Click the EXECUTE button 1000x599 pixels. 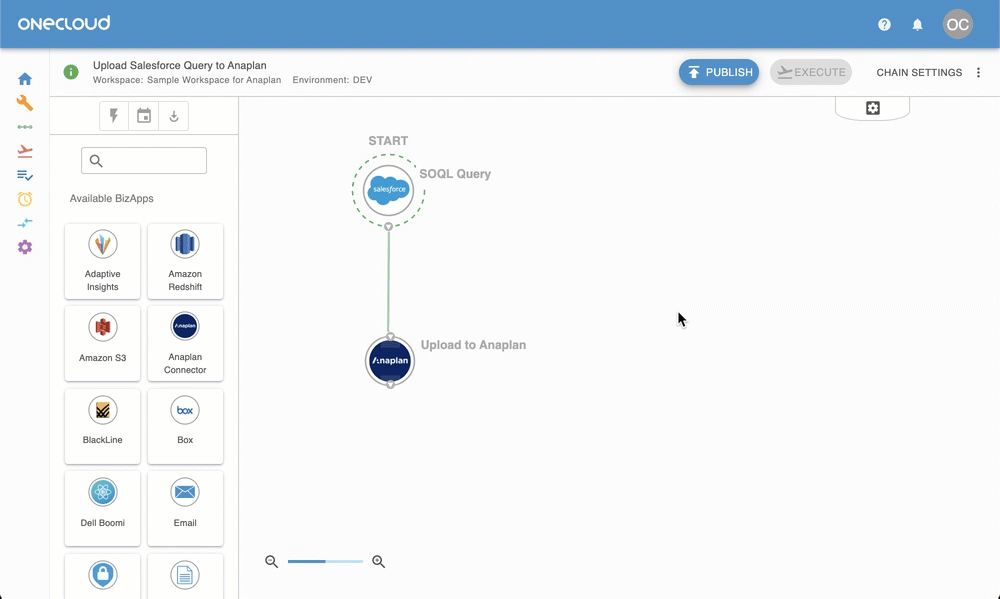(811, 72)
